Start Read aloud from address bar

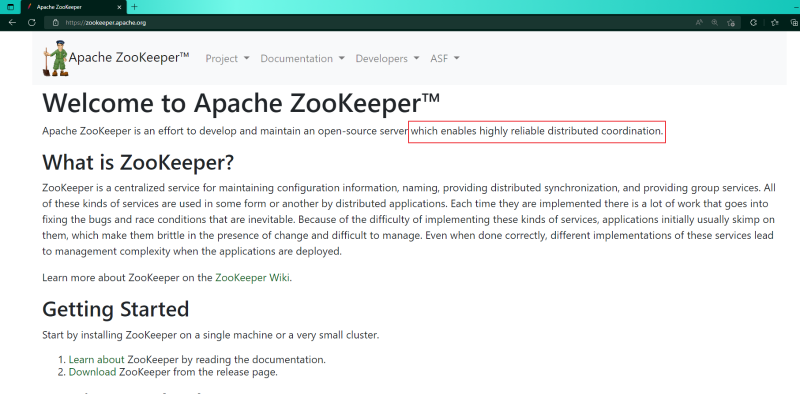(699, 22)
